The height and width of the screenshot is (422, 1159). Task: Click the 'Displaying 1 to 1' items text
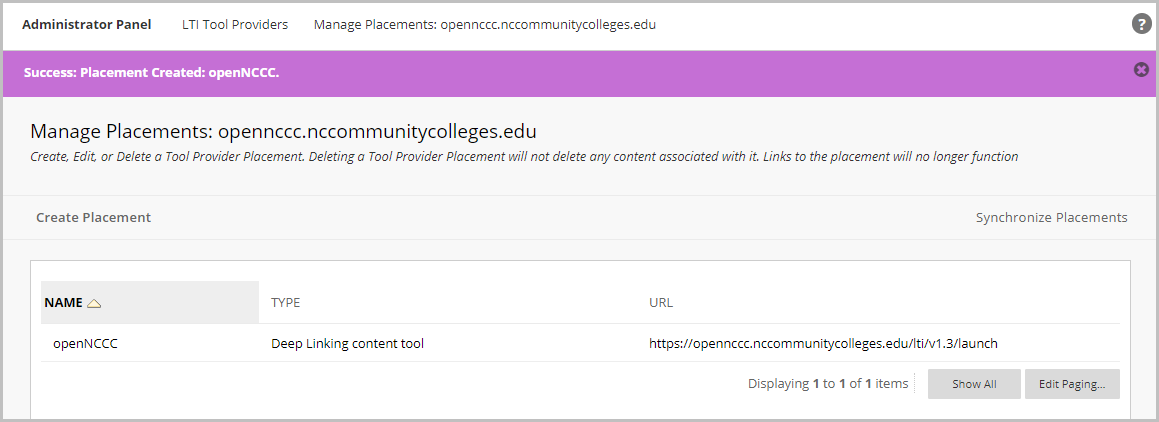tap(827, 384)
